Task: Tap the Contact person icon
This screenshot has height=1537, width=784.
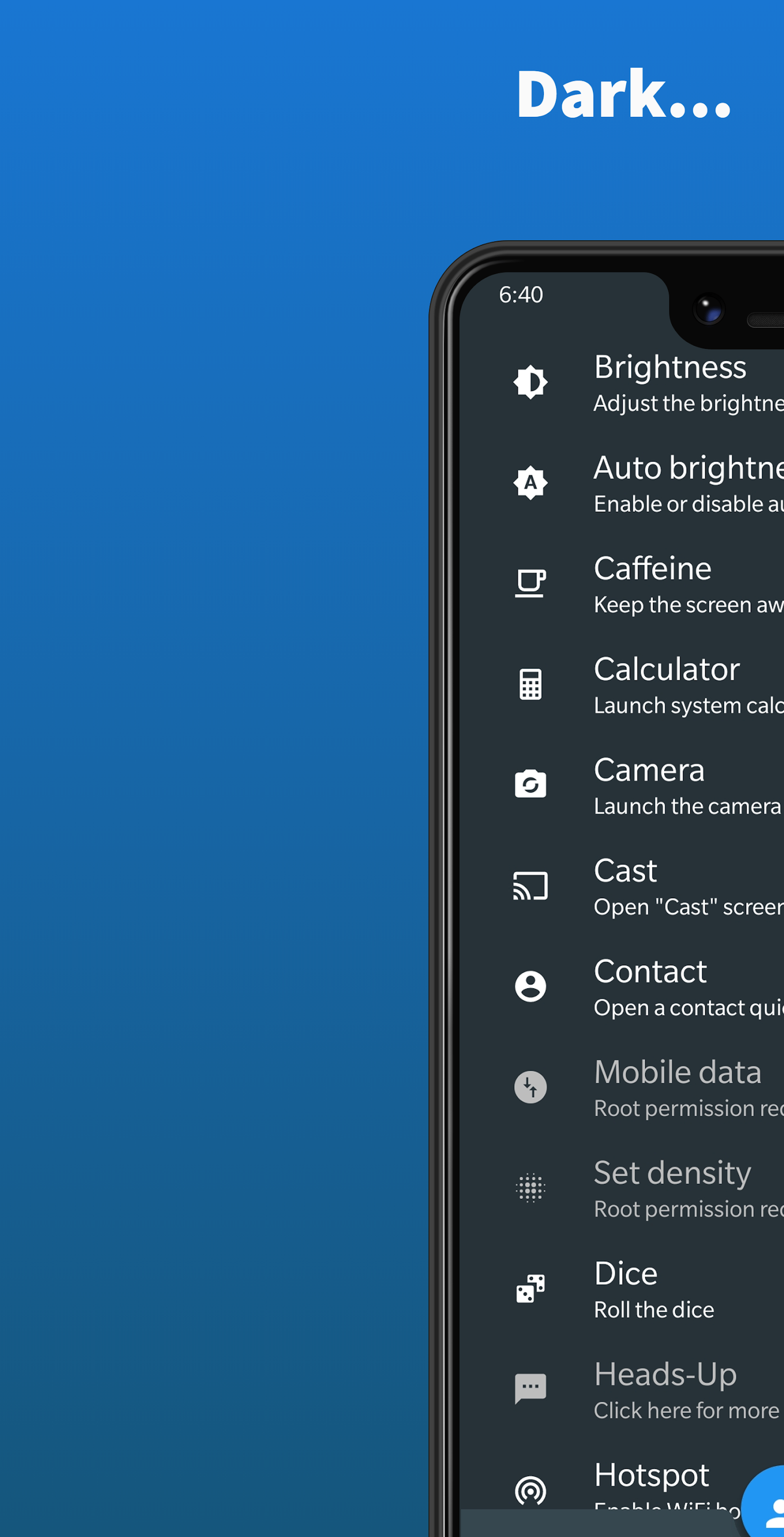Action: 530,986
